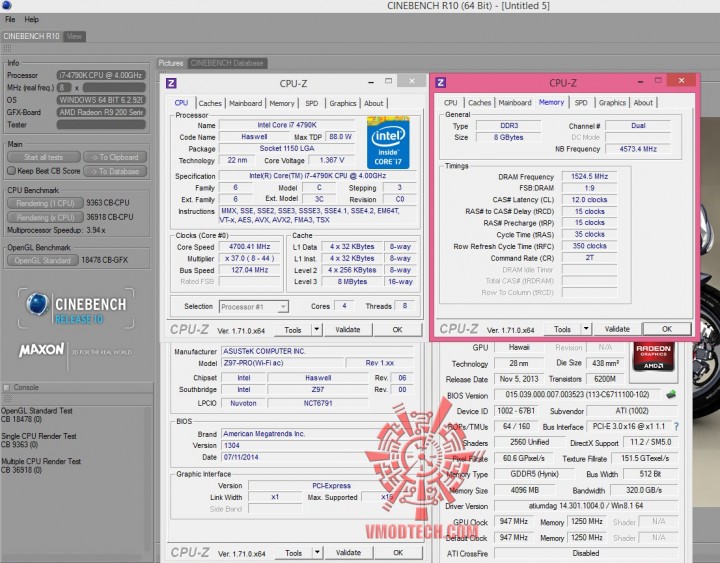
Task: Click the Intel Core i7 badge logo
Action: (388, 143)
